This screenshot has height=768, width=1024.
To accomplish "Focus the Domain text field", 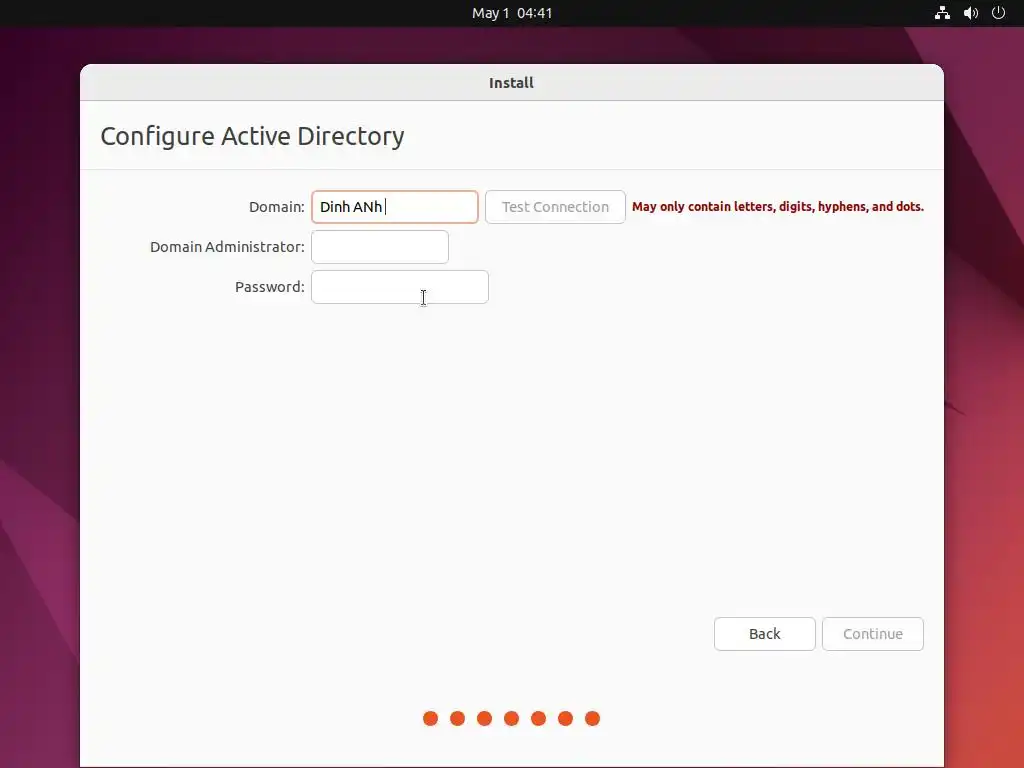I will tap(394, 207).
